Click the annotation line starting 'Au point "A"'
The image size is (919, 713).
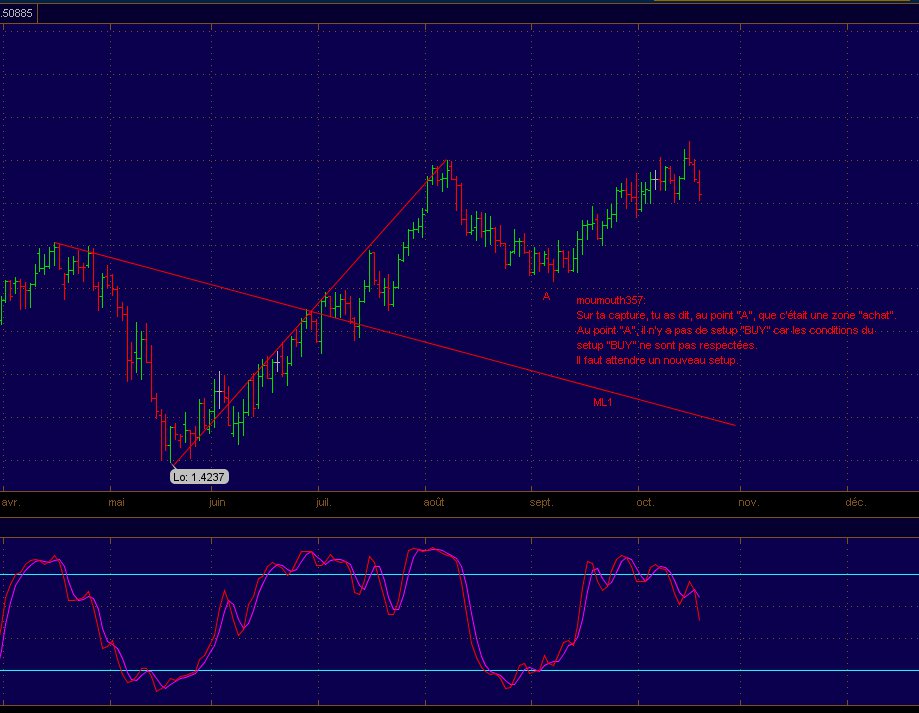725,330
